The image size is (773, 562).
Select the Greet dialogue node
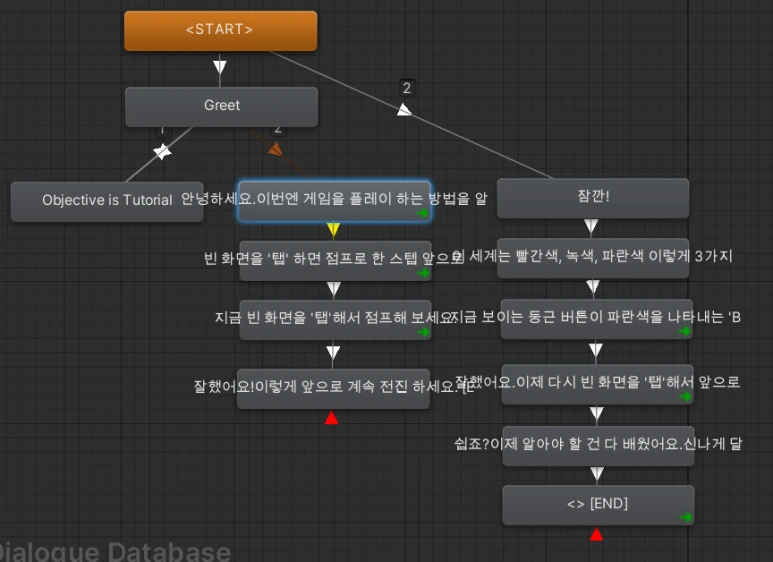click(x=221, y=107)
